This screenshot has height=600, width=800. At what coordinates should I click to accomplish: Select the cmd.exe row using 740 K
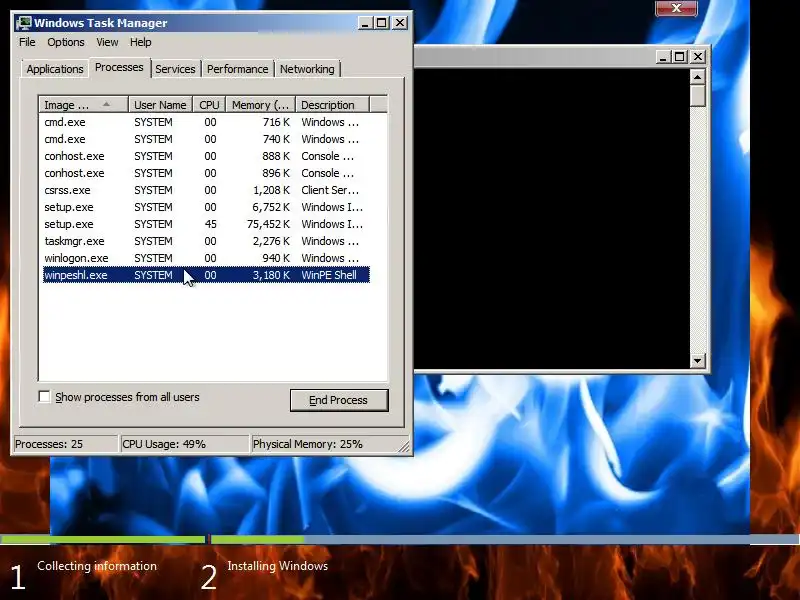pyautogui.click(x=206, y=139)
